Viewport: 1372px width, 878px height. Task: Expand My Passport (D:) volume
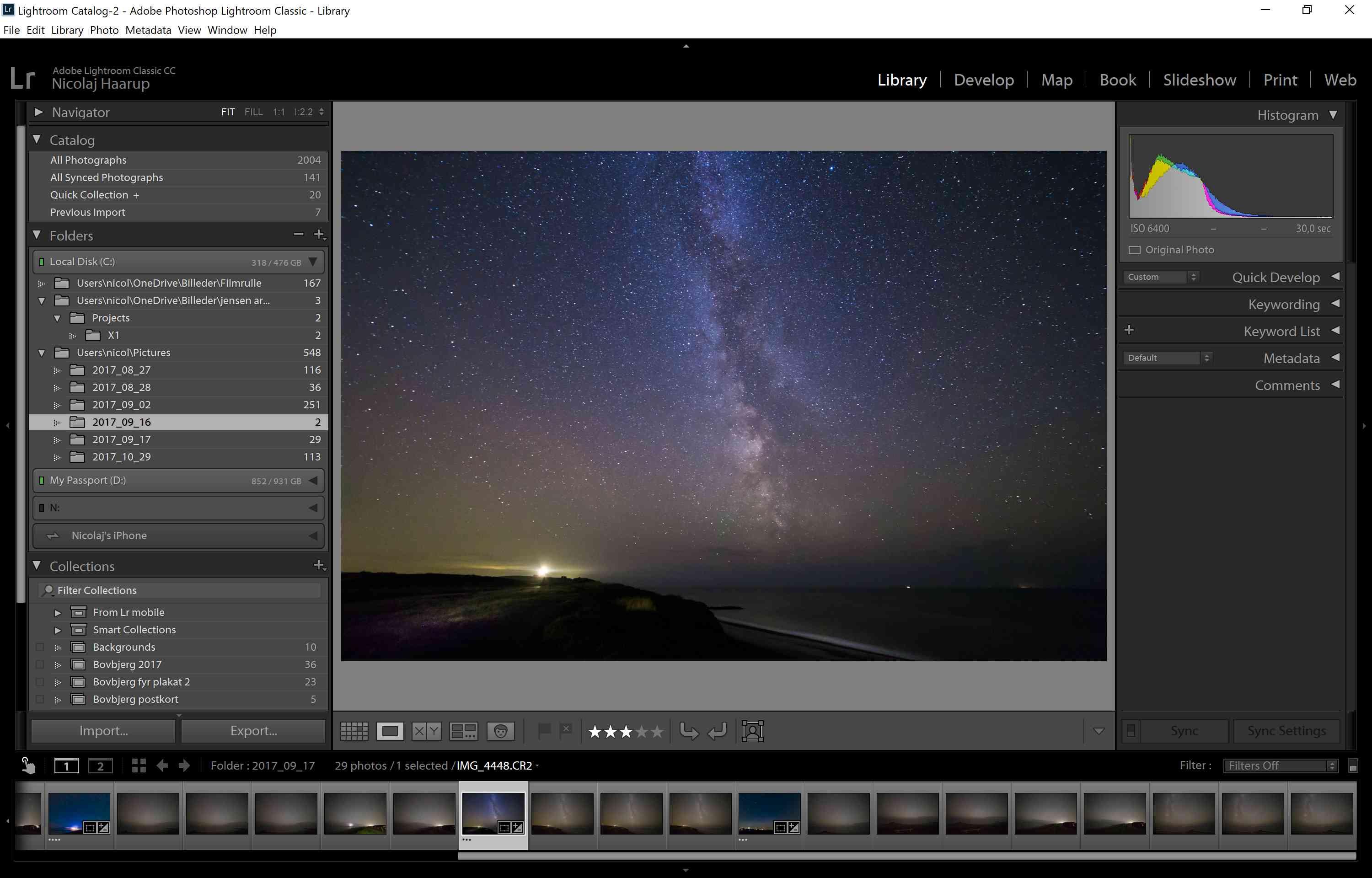click(x=313, y=481)
